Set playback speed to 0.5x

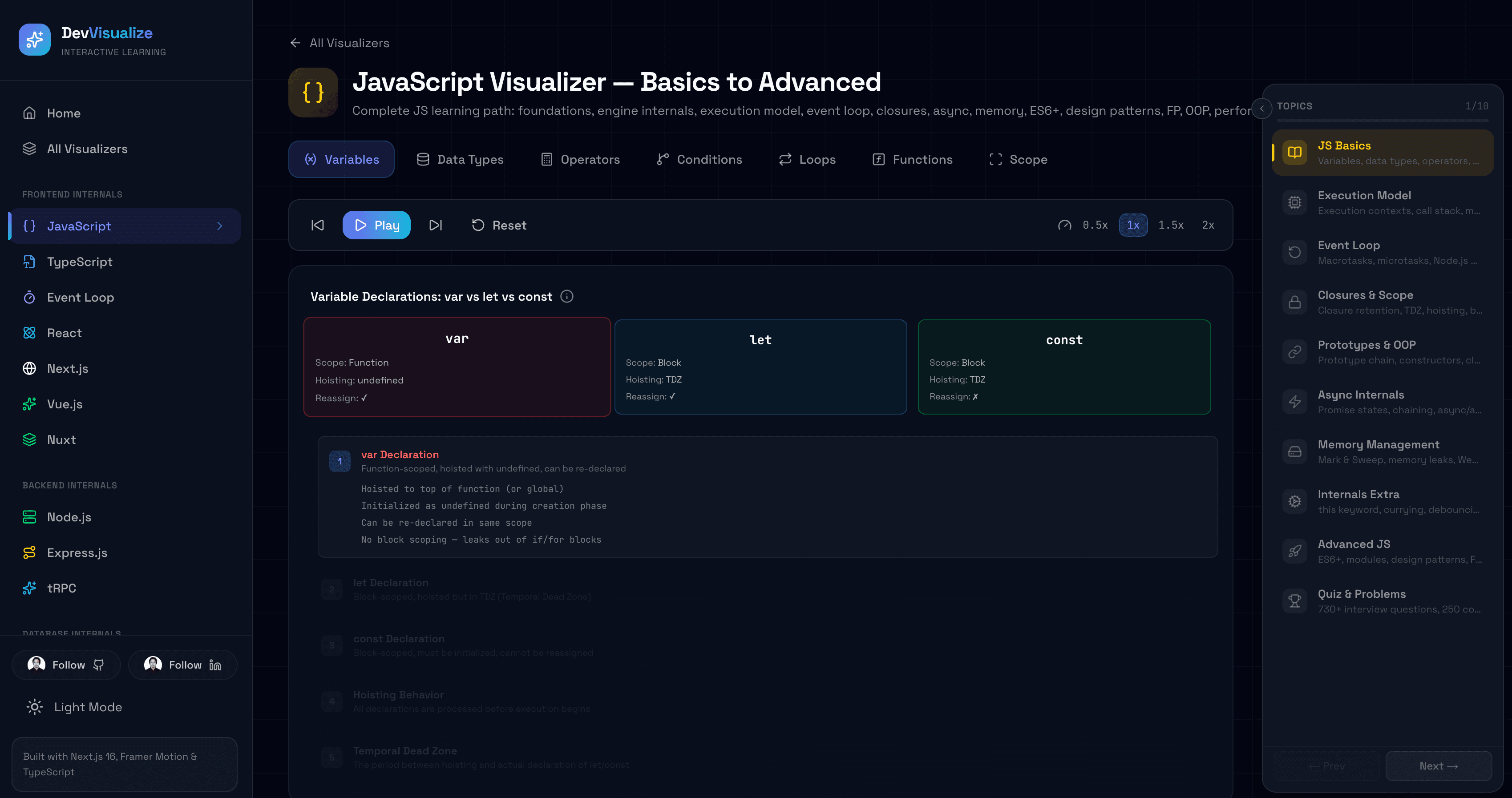coord(1095,226)
